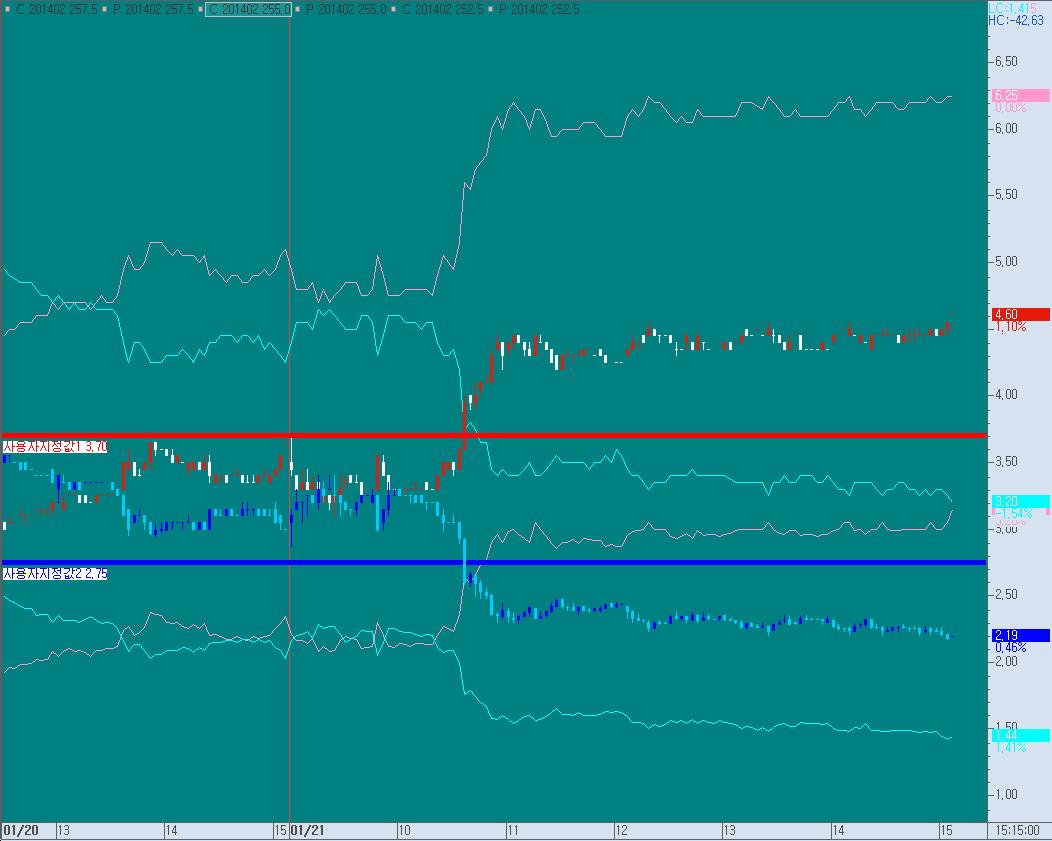This screenshot has height=841, width=1052.
Task: Click the pink 6,25 price tag
Action: coord(1019,95)
